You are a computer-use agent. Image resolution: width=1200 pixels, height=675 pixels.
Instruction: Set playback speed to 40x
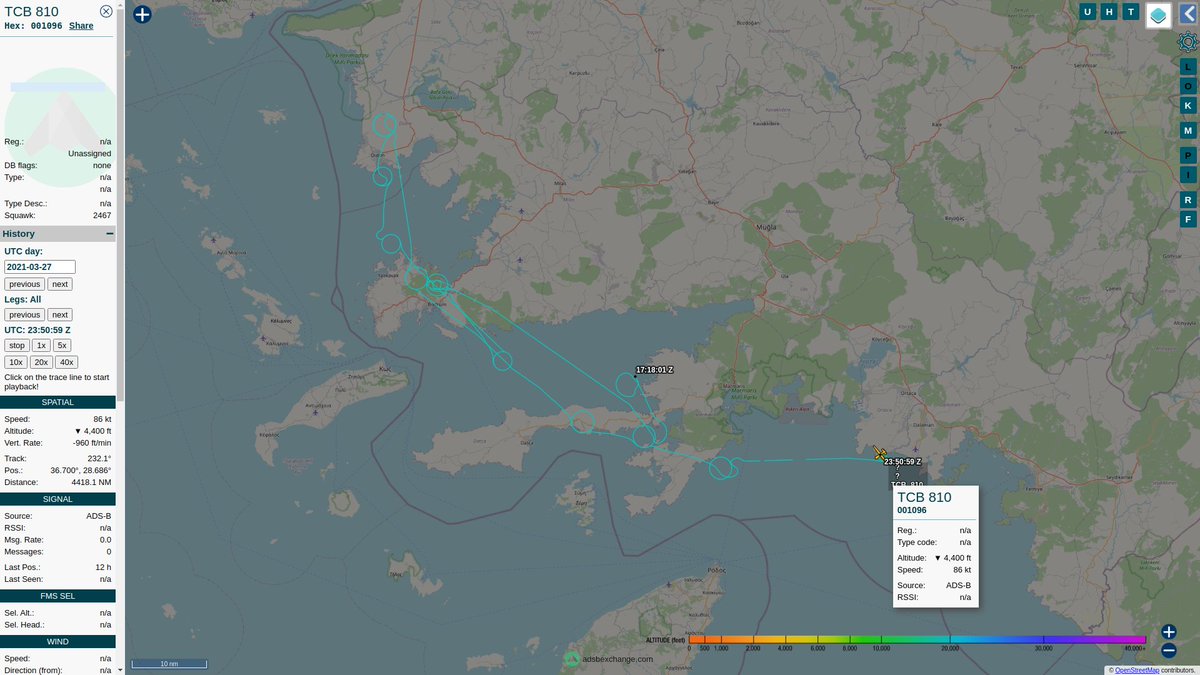[66, 362]
